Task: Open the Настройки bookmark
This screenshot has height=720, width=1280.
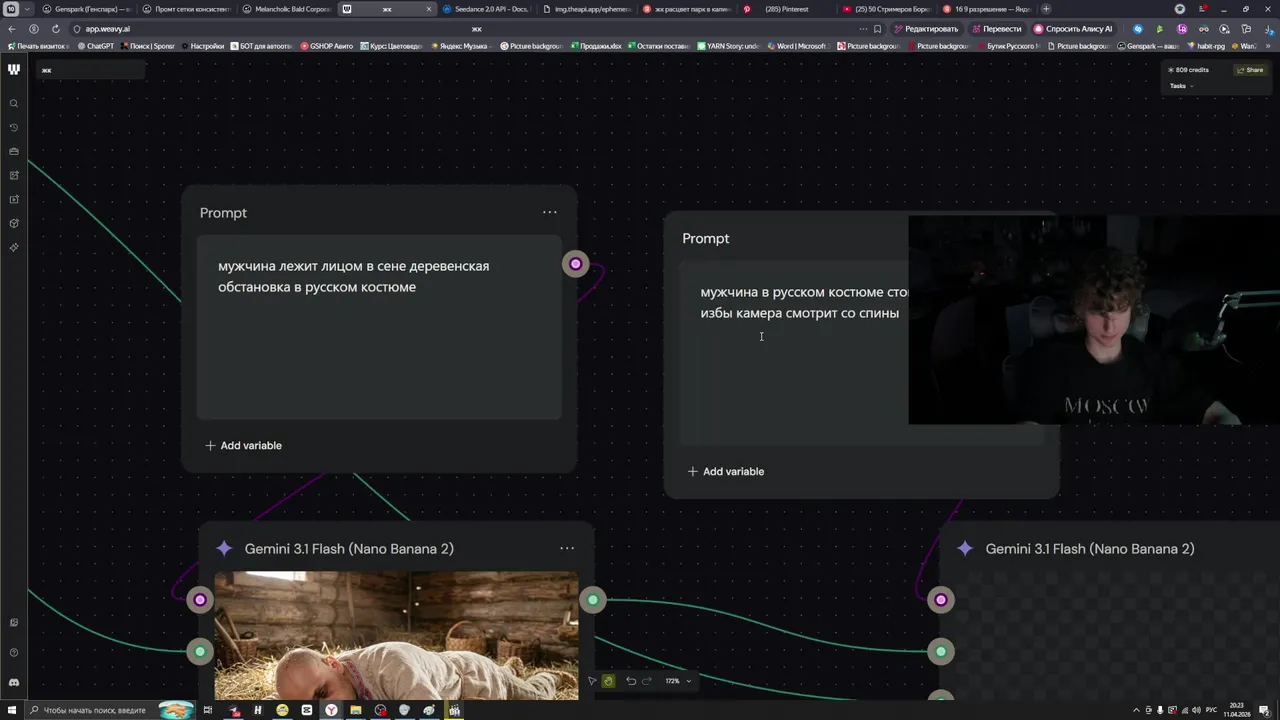Action: (x=203, y=46)
